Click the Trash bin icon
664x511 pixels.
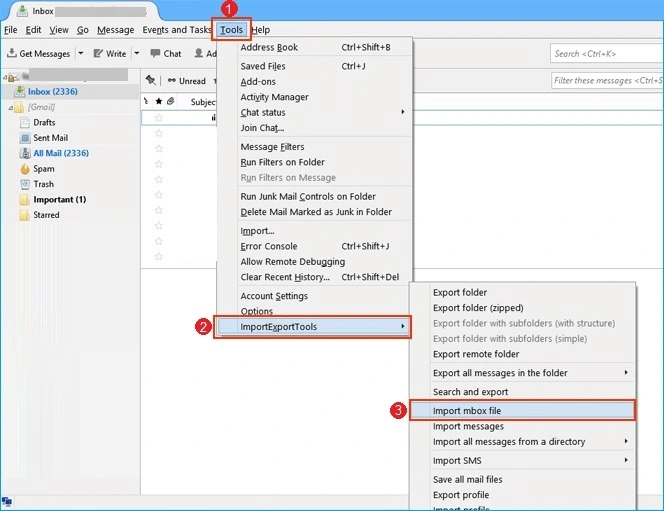25,184
